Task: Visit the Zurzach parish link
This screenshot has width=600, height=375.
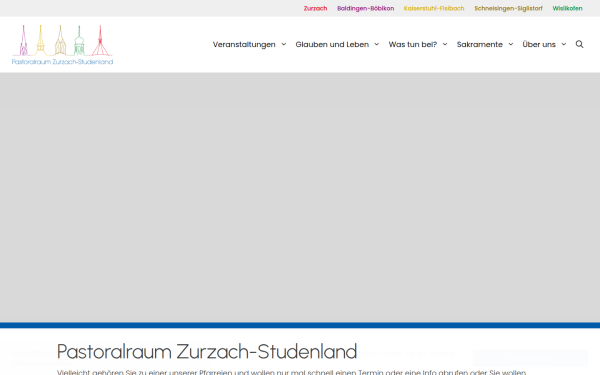Action: 315,8
